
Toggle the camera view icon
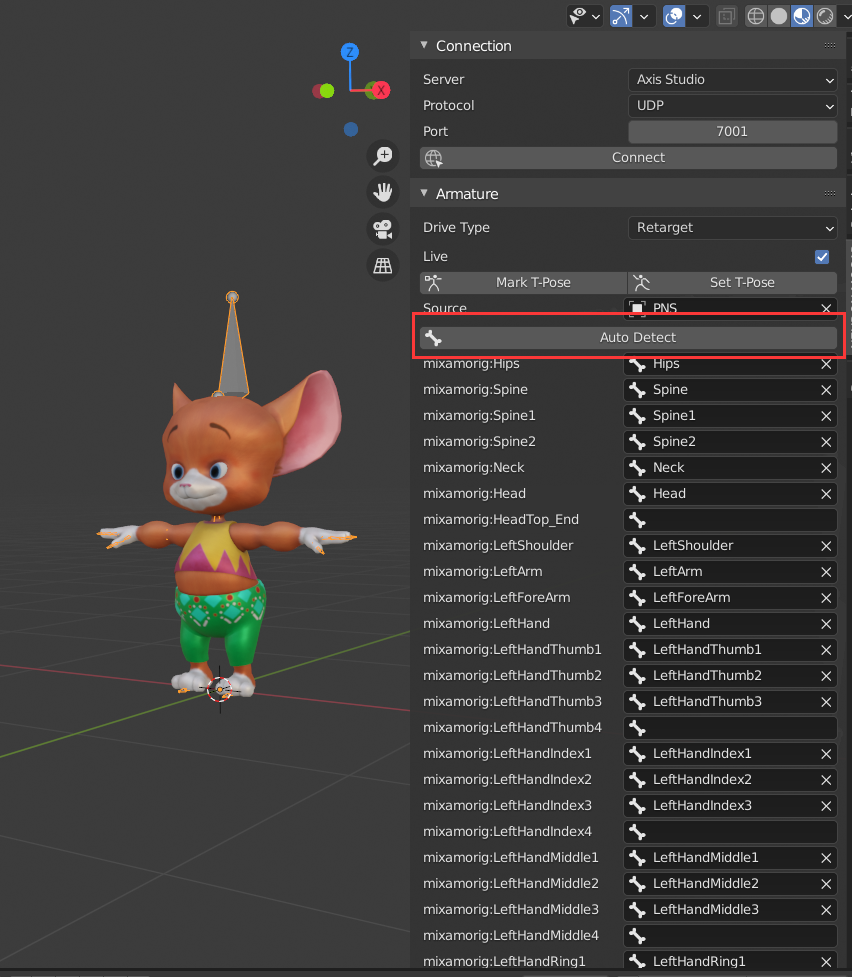pos(383,229)
